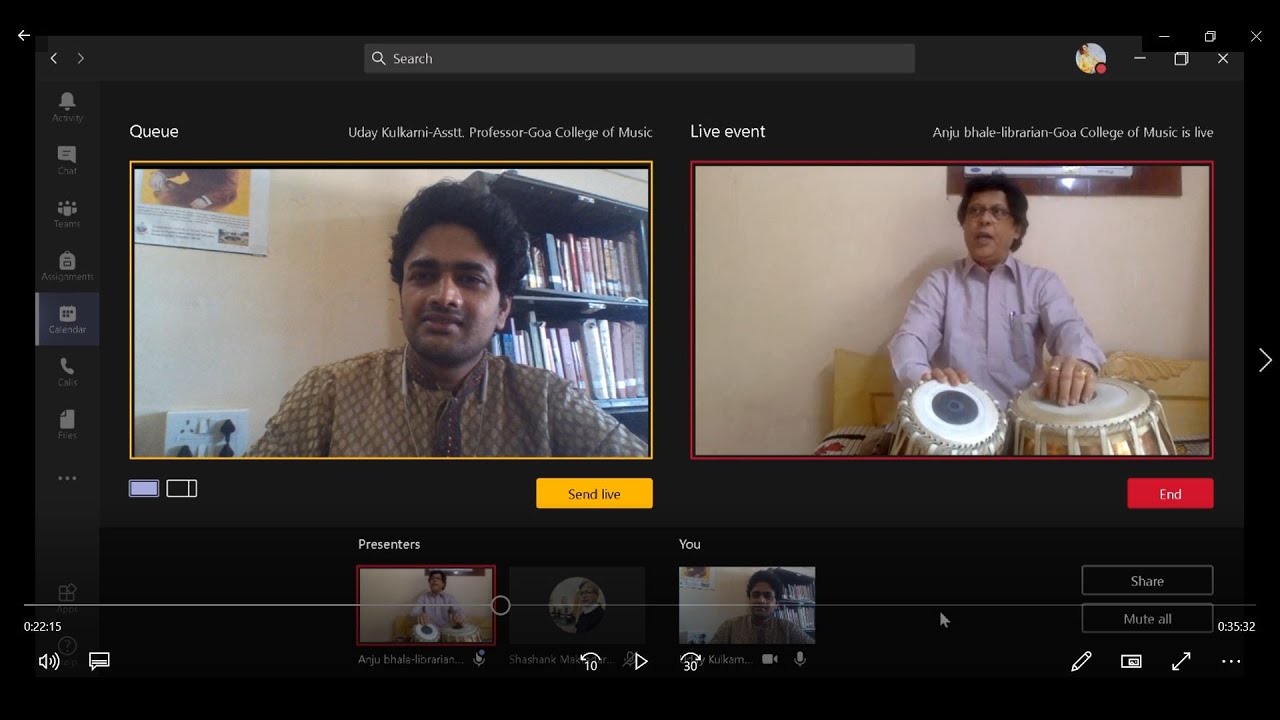Open Calendar in the sidebar
The image size is (1280, 720).
[x=67, y=319]
